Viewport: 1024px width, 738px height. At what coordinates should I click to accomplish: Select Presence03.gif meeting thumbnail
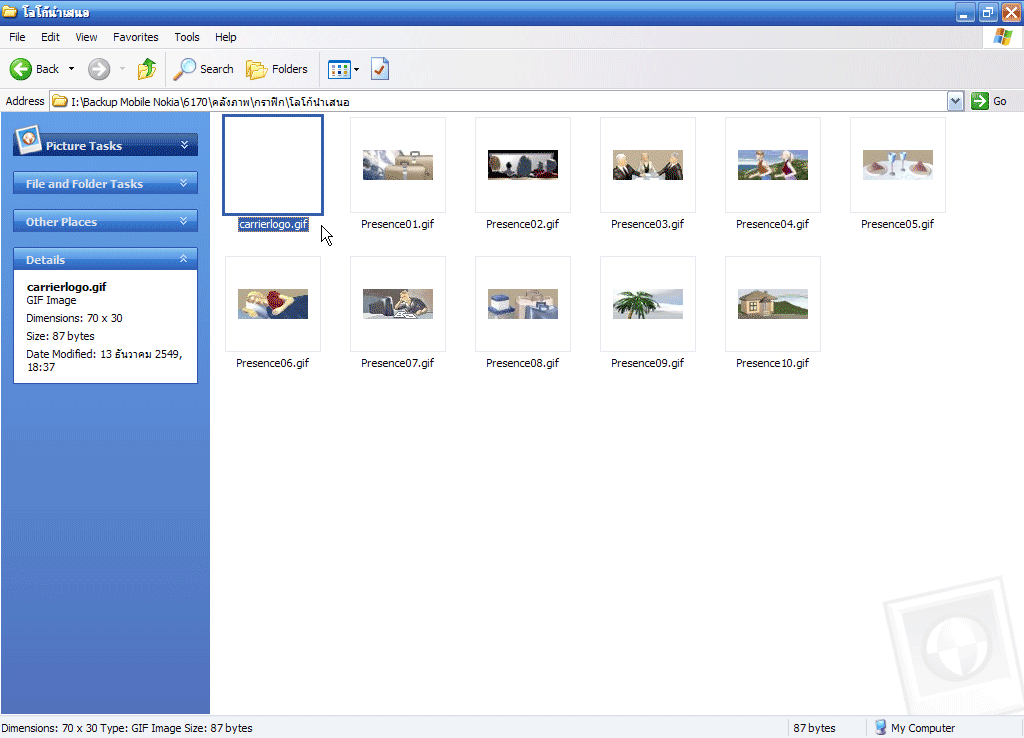[x=648, y=165]
